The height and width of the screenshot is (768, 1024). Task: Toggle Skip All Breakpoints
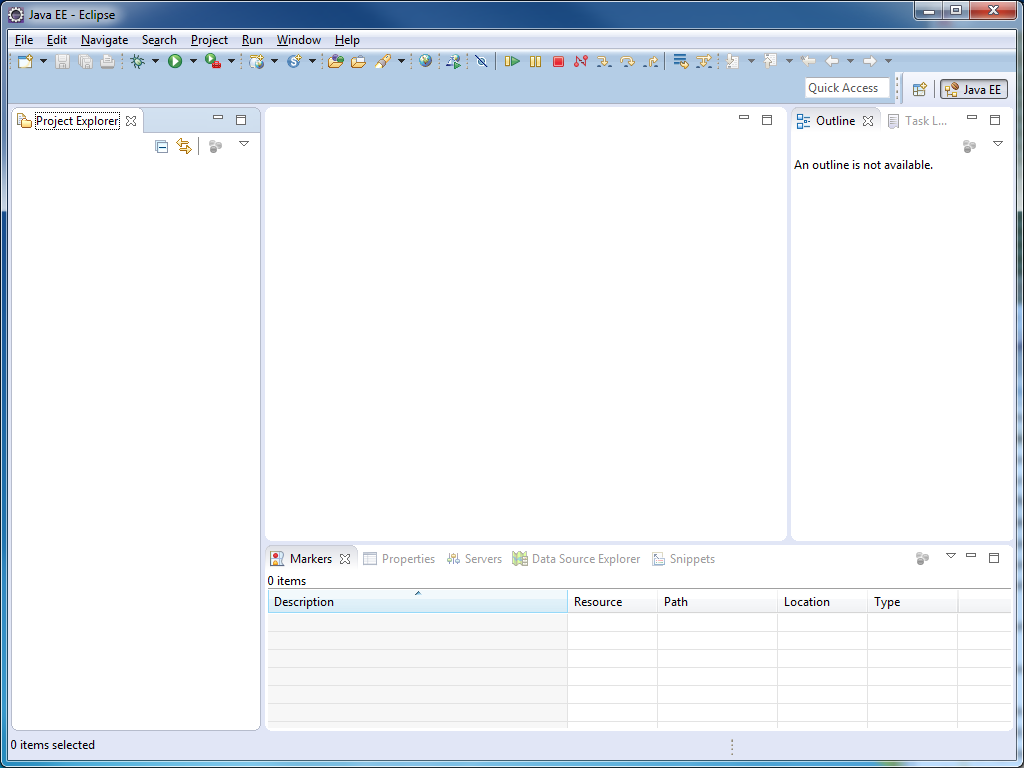(x=481, y=61)
